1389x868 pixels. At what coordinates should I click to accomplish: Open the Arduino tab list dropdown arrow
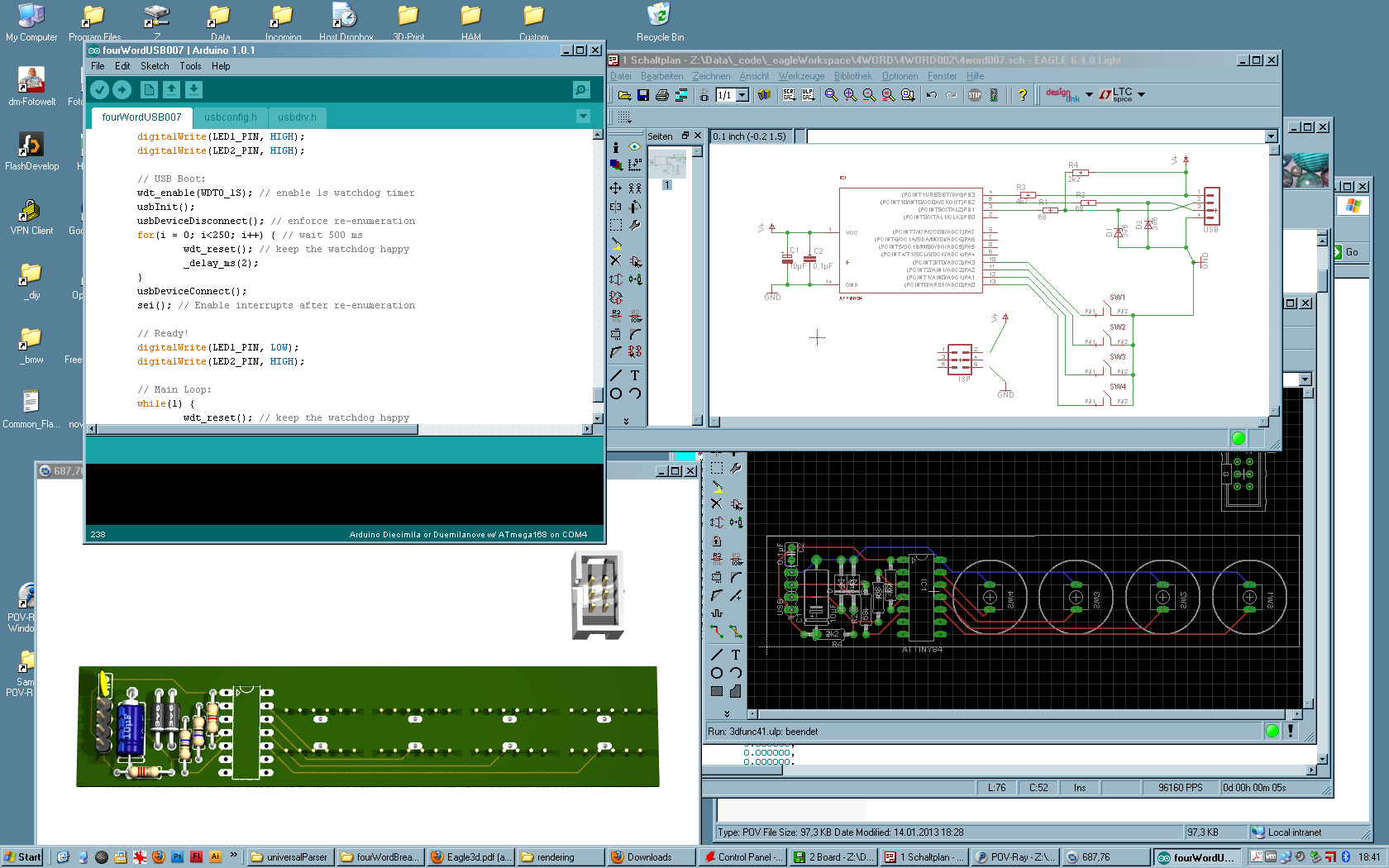tap(583, 117)
